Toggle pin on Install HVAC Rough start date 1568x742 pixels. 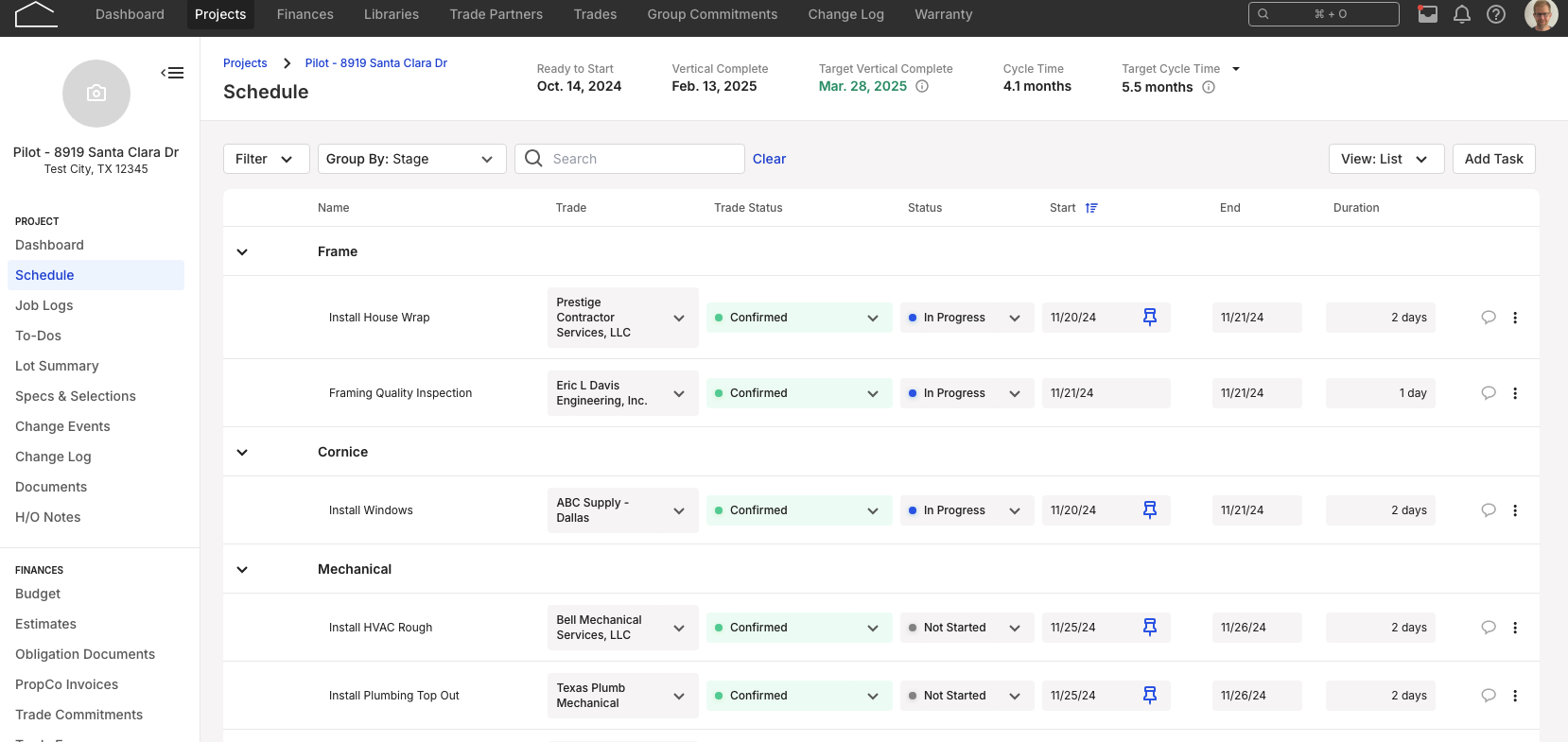coord(1149,628)
